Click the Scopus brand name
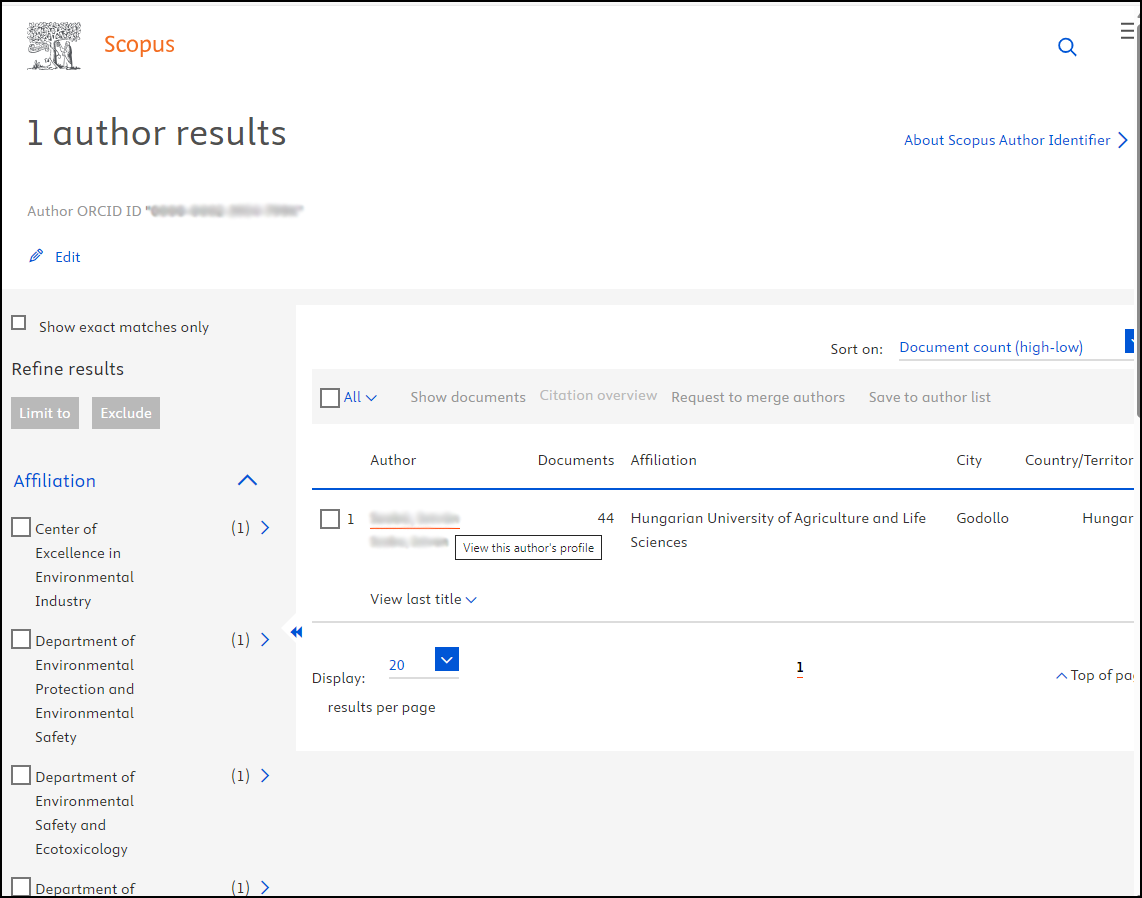This screenshot has height=898, width=1142. 139,44
